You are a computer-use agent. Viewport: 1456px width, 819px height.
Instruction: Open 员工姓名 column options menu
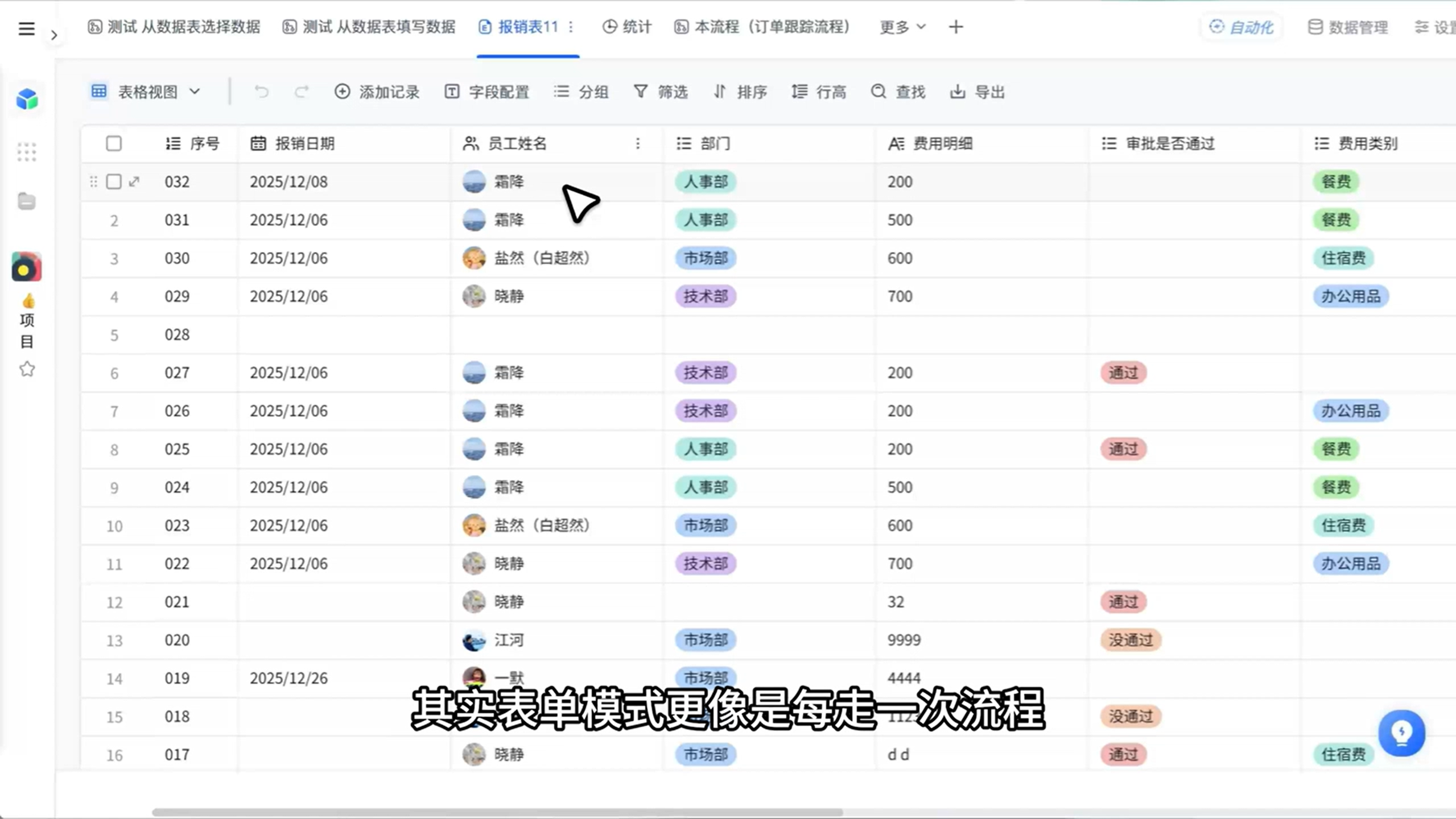(x=638, y=143)
